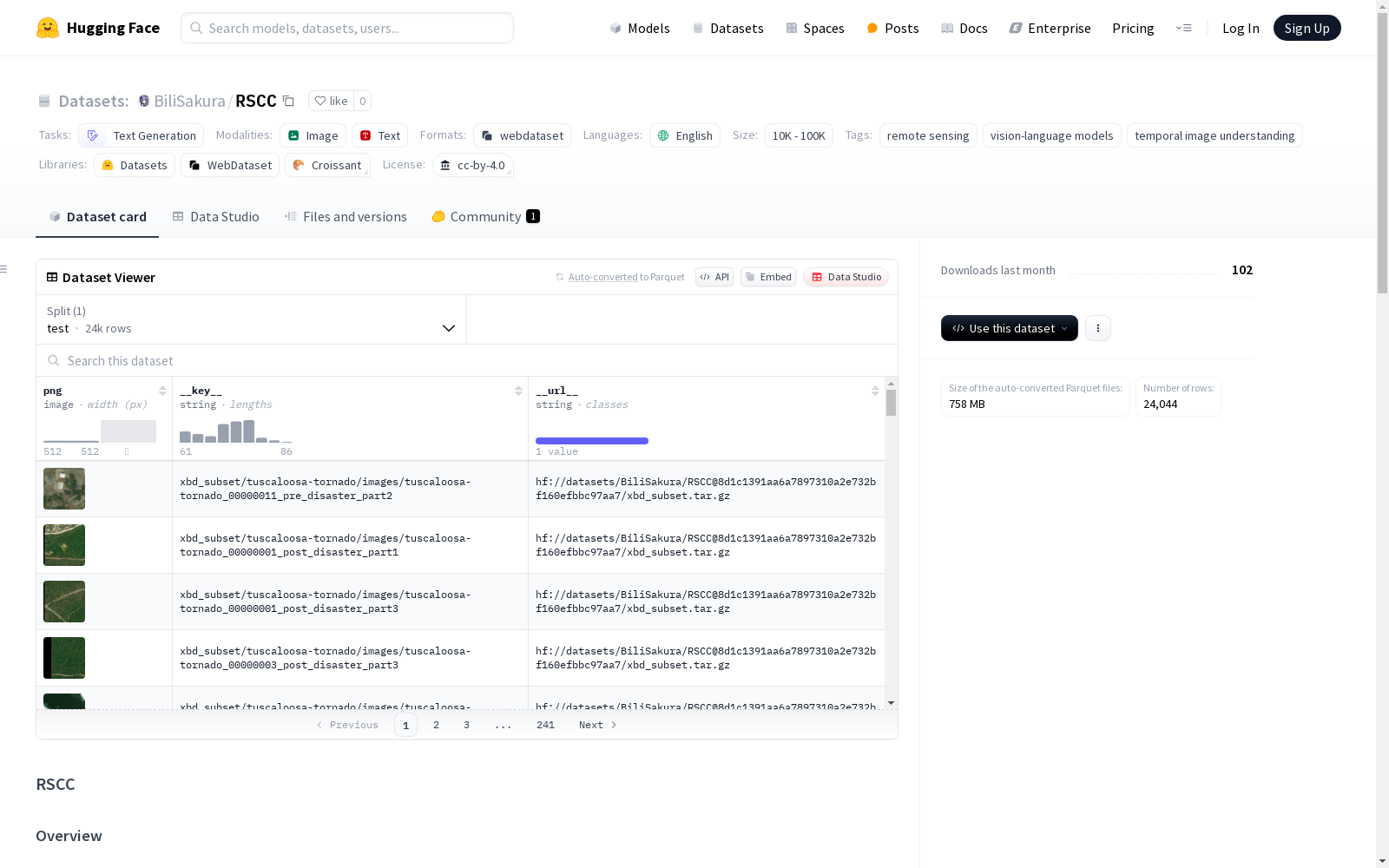Screen dimensions: 1389x868
Task: Click the WebDataset library tag
Action: point(230,165)
